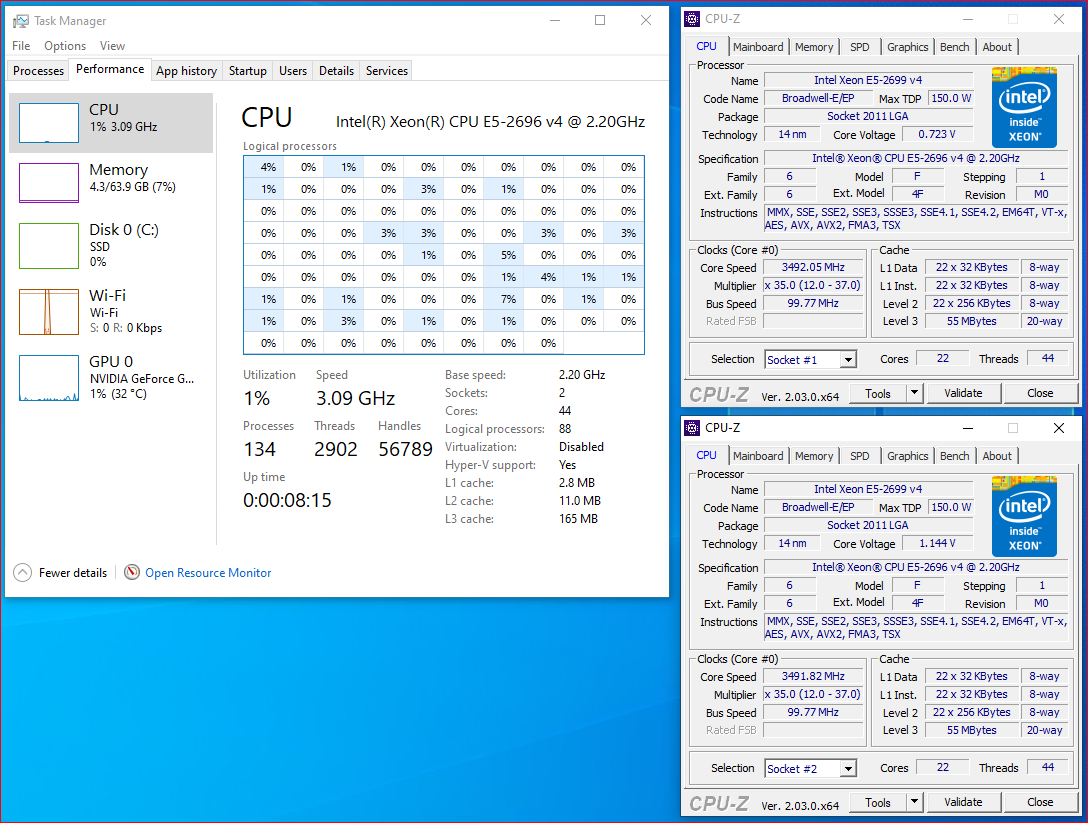This screenshot has height=823, width=1088.
Task: Click the Validate button in top CPU-Z
Action: [x=962, y=393]
